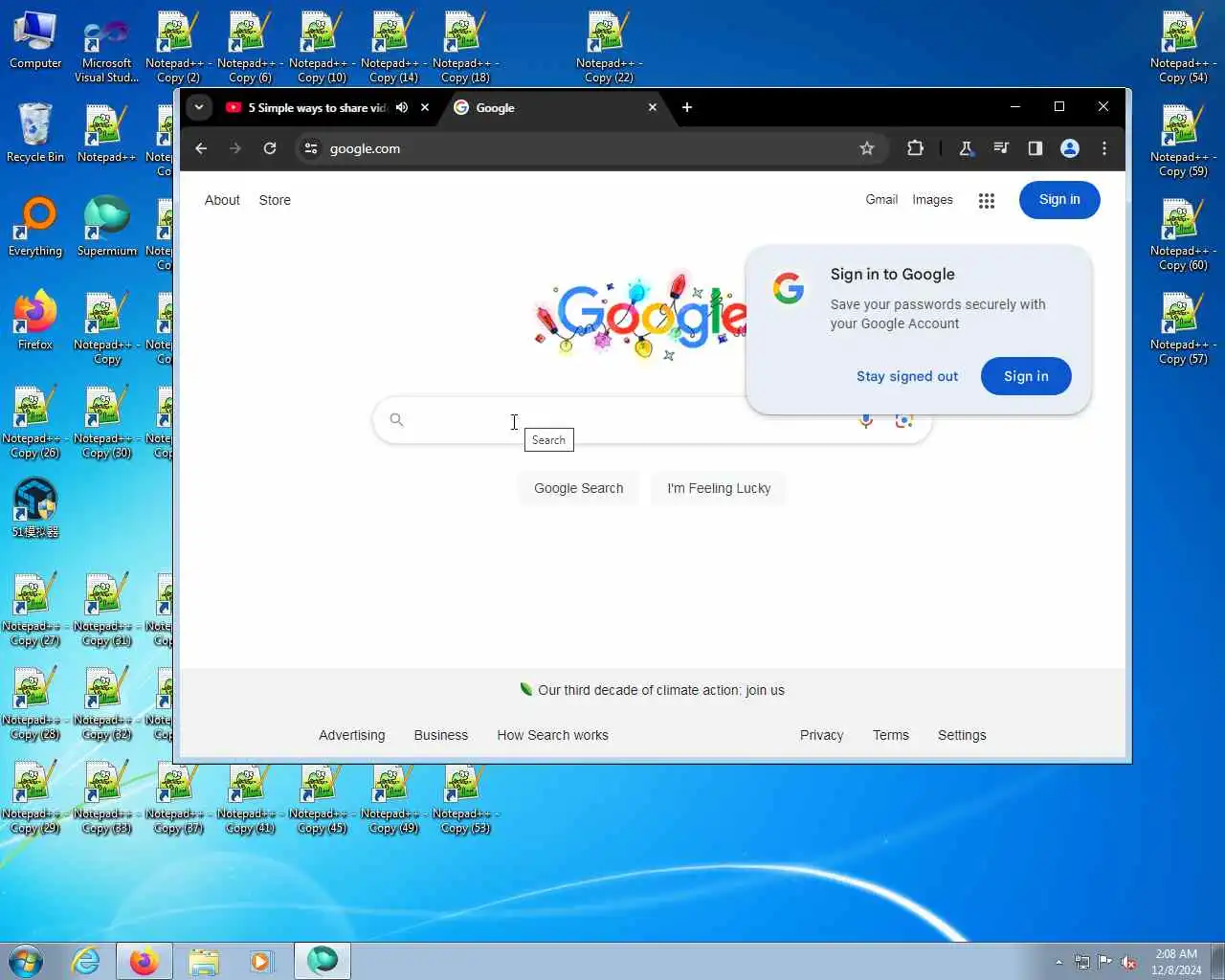This screenshot has width=1225, height=980.
Task: Select Notepad++ - Copy (22) desktop shortcut
Action: click(609, 48)
